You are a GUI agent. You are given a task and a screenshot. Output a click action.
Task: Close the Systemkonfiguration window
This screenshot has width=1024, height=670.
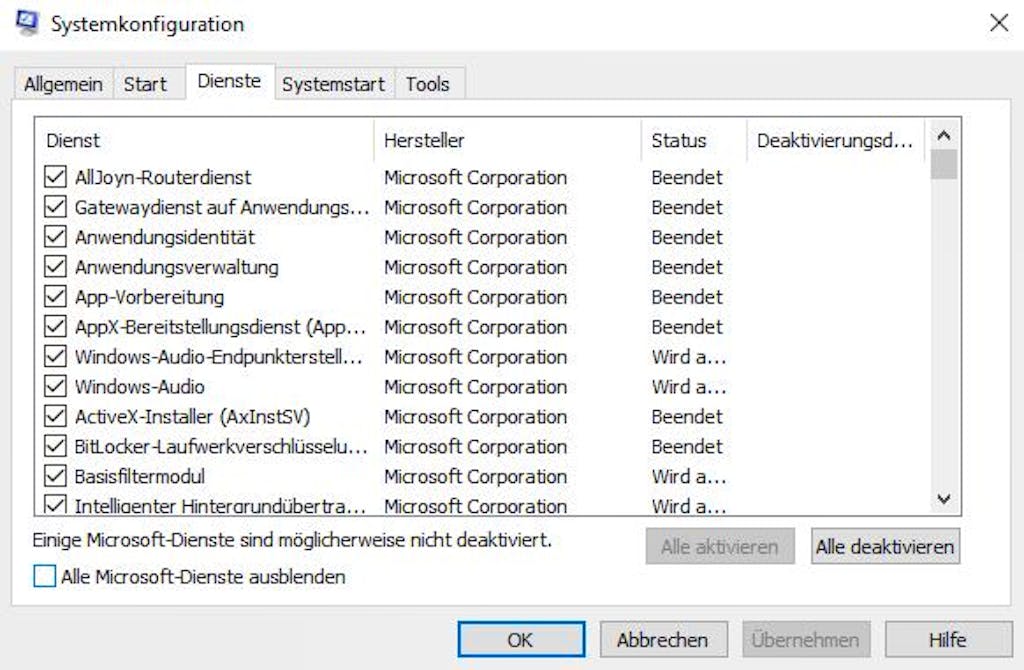click(999, 24)
